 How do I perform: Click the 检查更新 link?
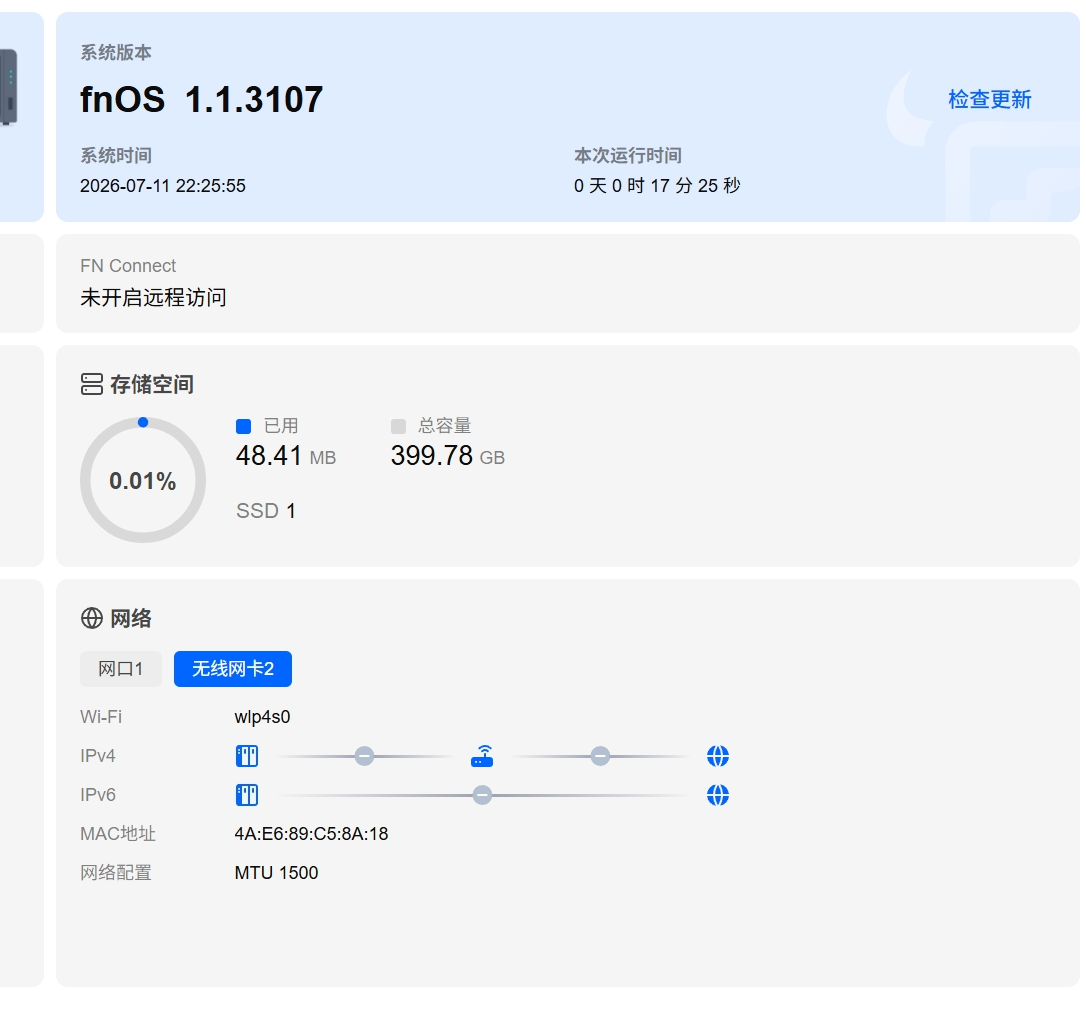(989, 100)
